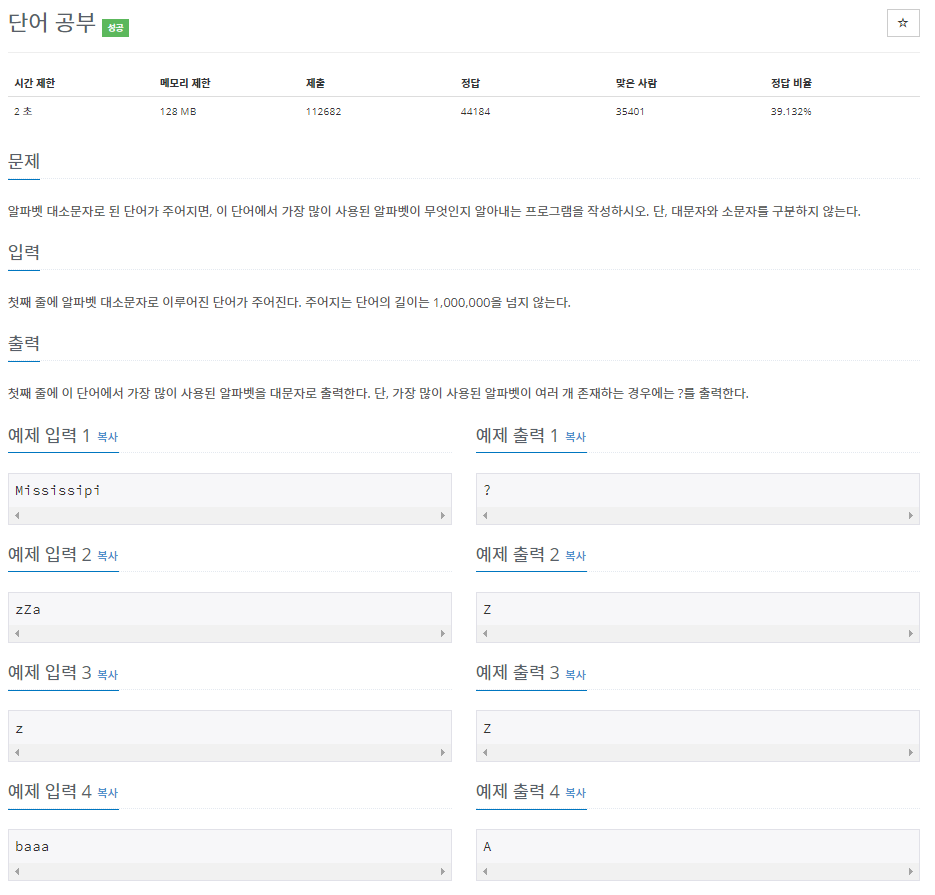Screen dimensions: 935x895
Task: Click the 128 MB memory limit value
Action: click(178, 112)
